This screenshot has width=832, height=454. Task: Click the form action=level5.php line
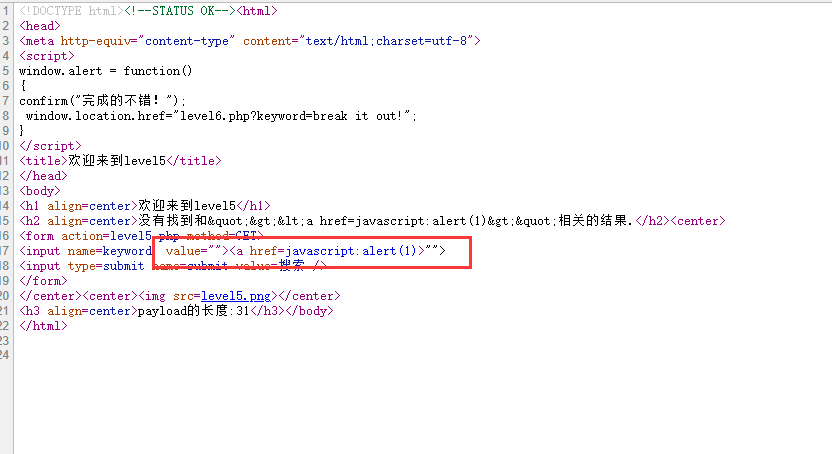(x=141, y=236)
